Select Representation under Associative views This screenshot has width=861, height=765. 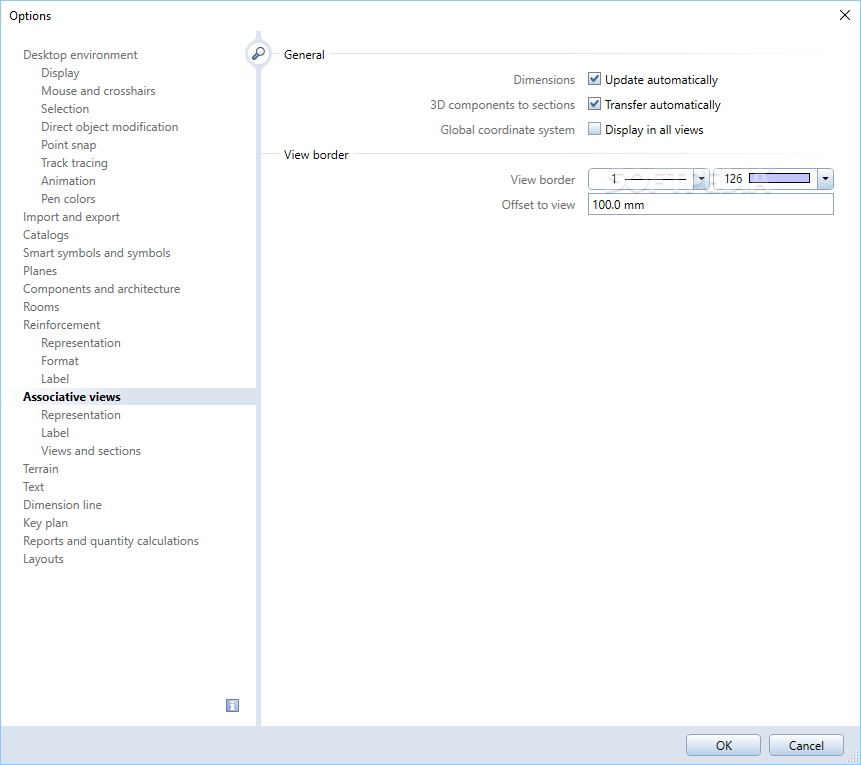[81, 415]
